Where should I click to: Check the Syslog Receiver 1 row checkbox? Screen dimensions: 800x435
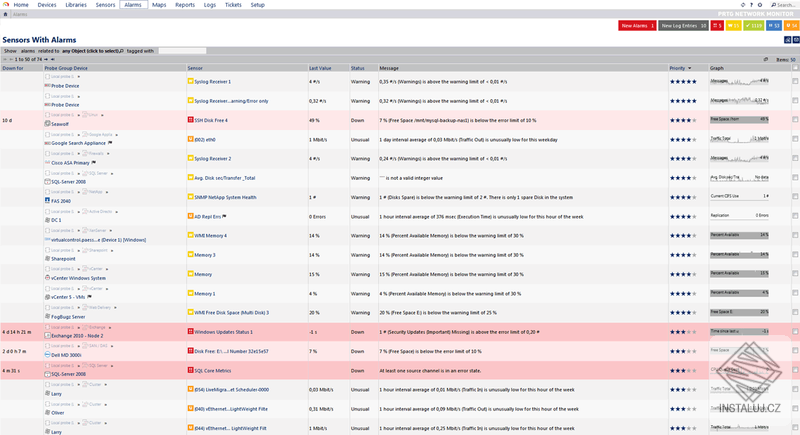click(x=795, y=81)
